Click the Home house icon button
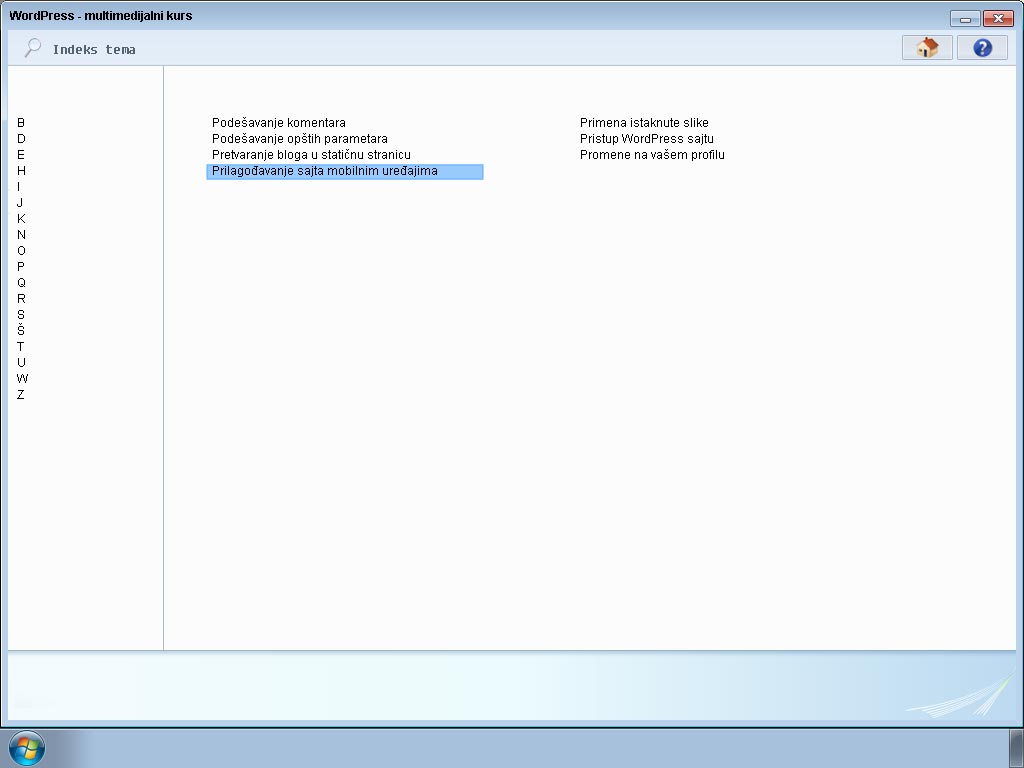1024x768 pixels. coord(926,48)
